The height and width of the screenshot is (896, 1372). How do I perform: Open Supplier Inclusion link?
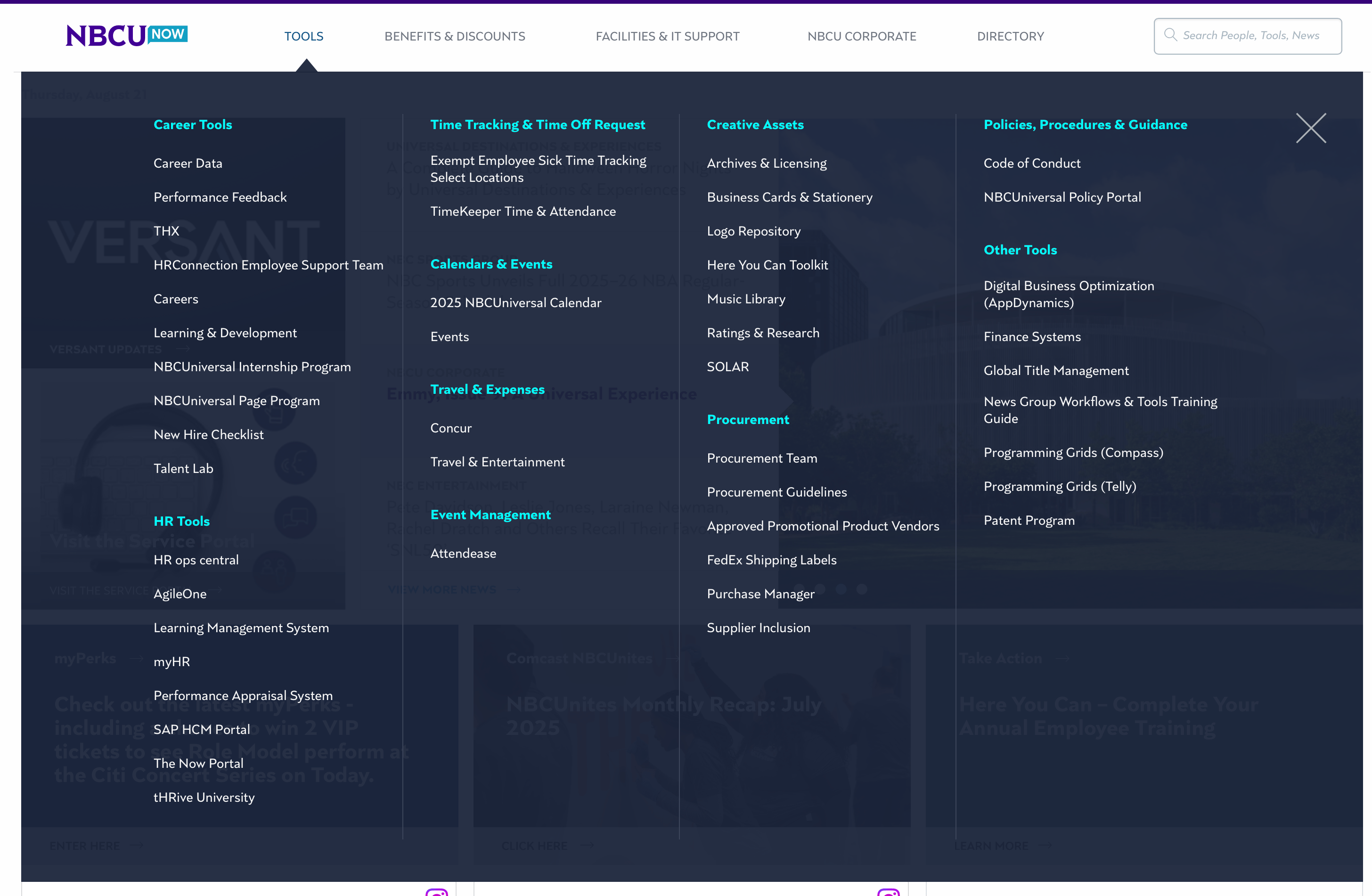tap(759, 628)
